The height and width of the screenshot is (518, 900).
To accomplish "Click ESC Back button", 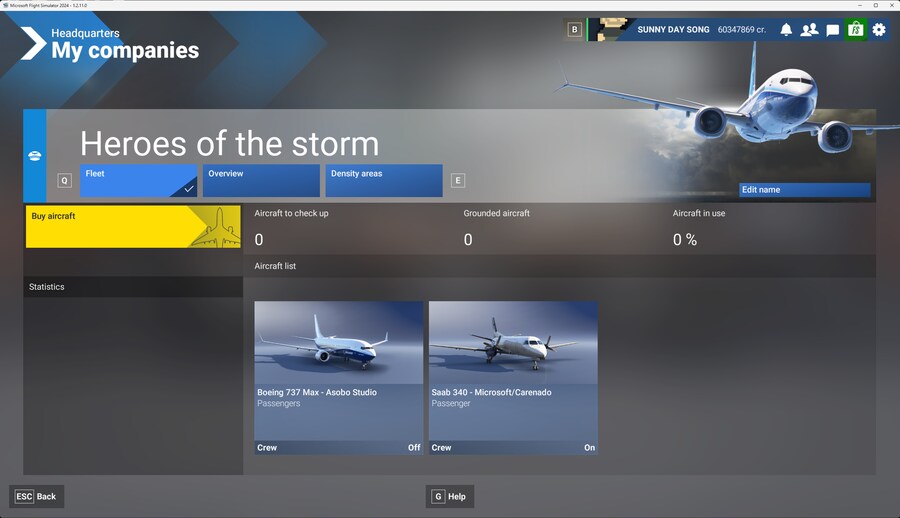I will click(x=36, y=496).
